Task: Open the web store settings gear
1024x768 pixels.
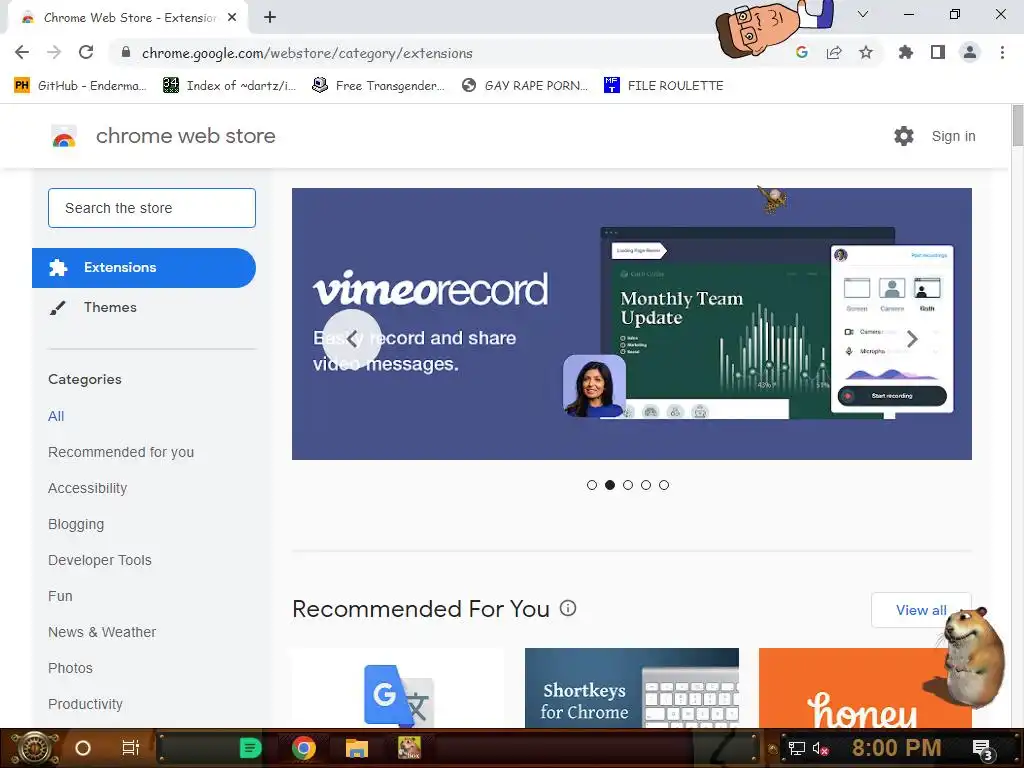Action: pos(904,136)
